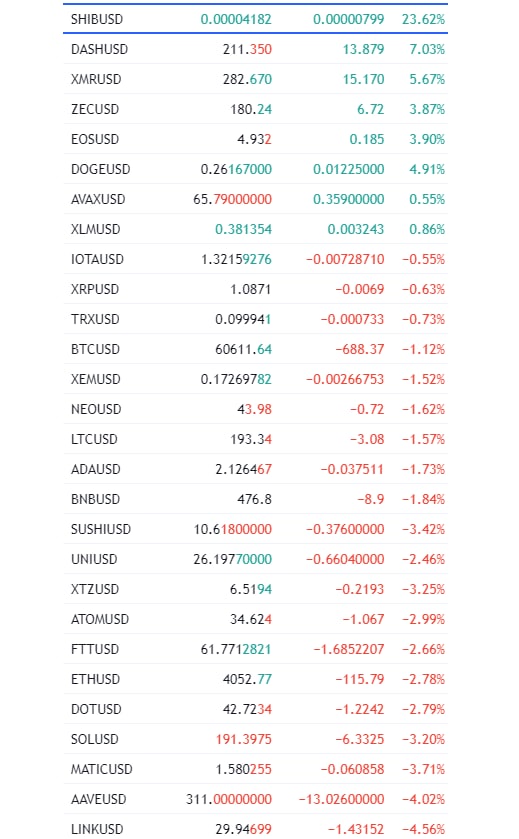This screenshot has height=839, width=519.
Task: Click the XMRUSD ticker
Action: (96, 79)
